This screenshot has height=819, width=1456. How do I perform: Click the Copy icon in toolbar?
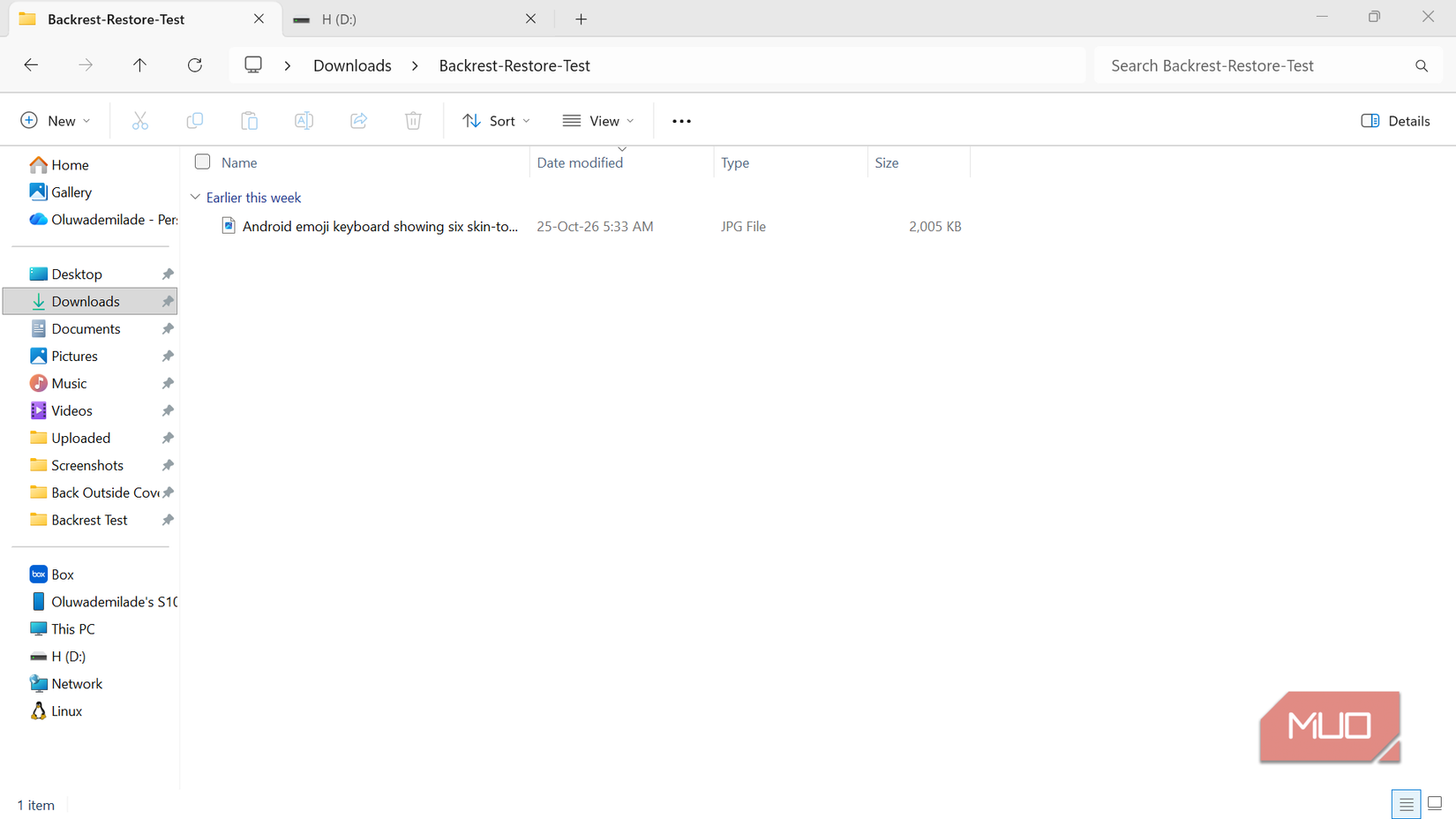195,121
